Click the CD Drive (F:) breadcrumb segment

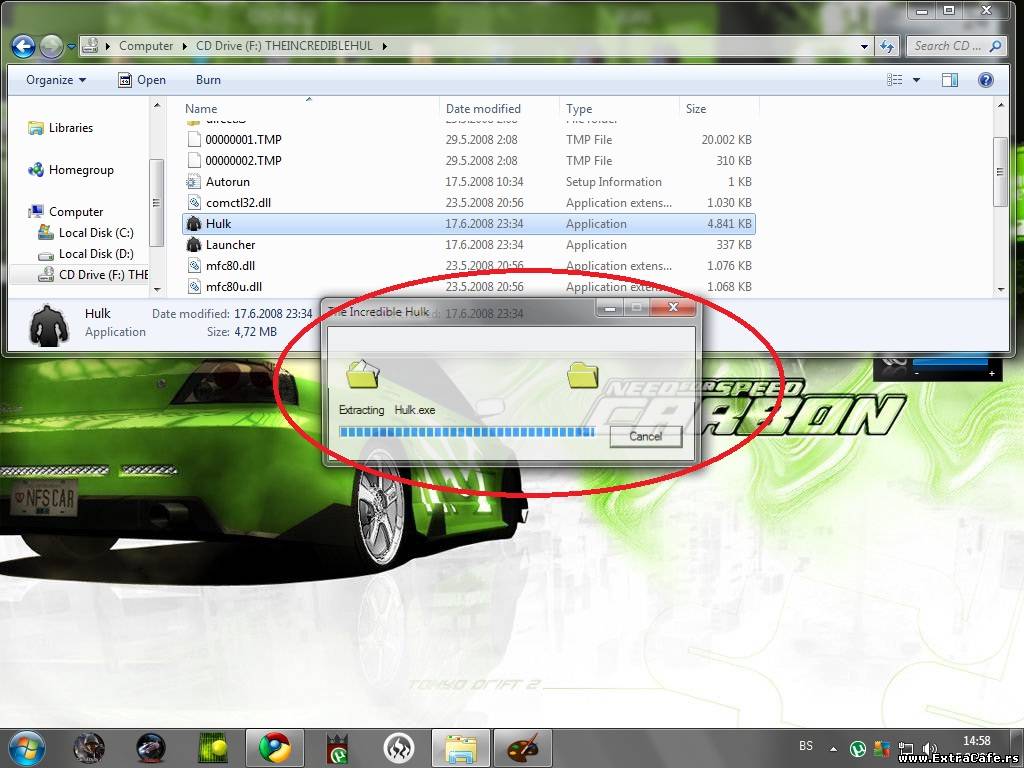coord(284,46)
